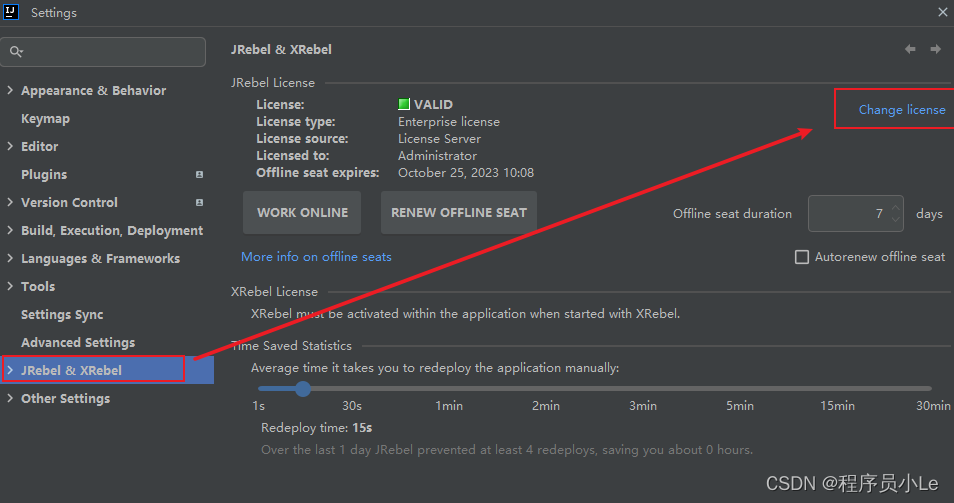Expand the Version Control chevron
Image resolution: width=954 pixels, height=503 pixels.
pos(10,202)
